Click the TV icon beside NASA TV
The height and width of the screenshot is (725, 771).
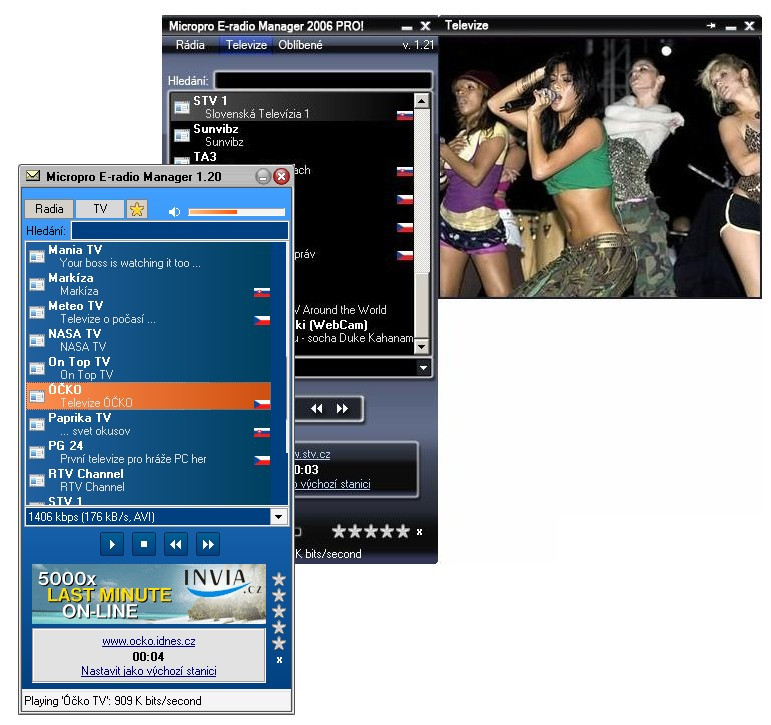coord(37,341)
